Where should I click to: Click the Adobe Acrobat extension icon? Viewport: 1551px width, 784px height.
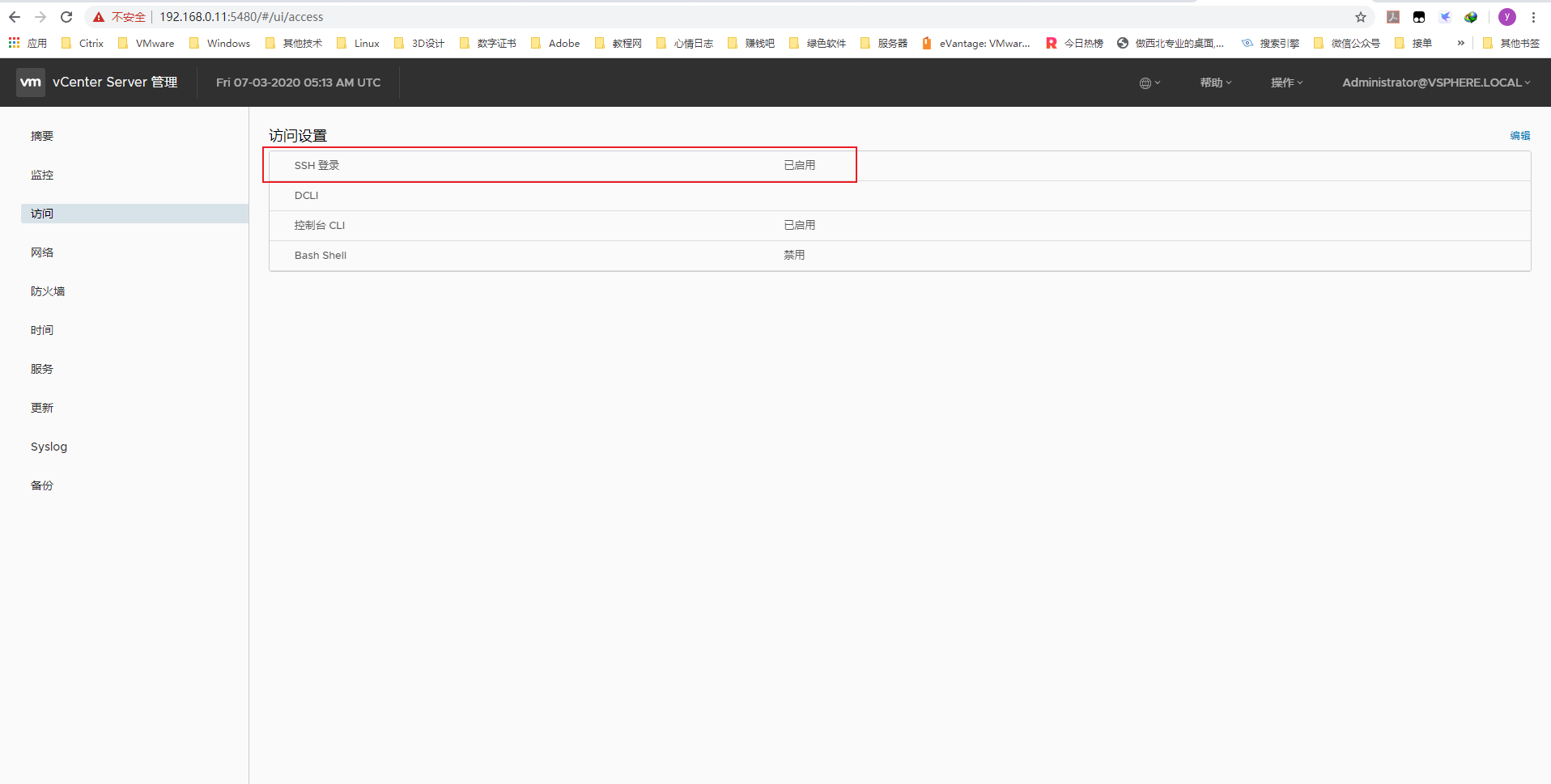tap(1393, 17)
